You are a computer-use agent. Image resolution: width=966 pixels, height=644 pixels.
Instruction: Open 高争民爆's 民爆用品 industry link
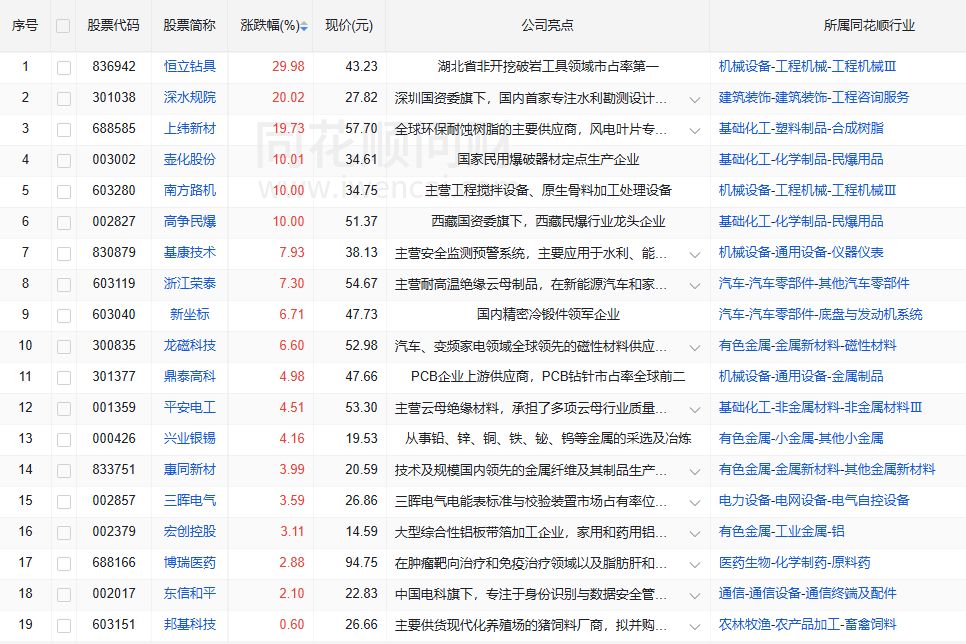(x=801, y=221)
